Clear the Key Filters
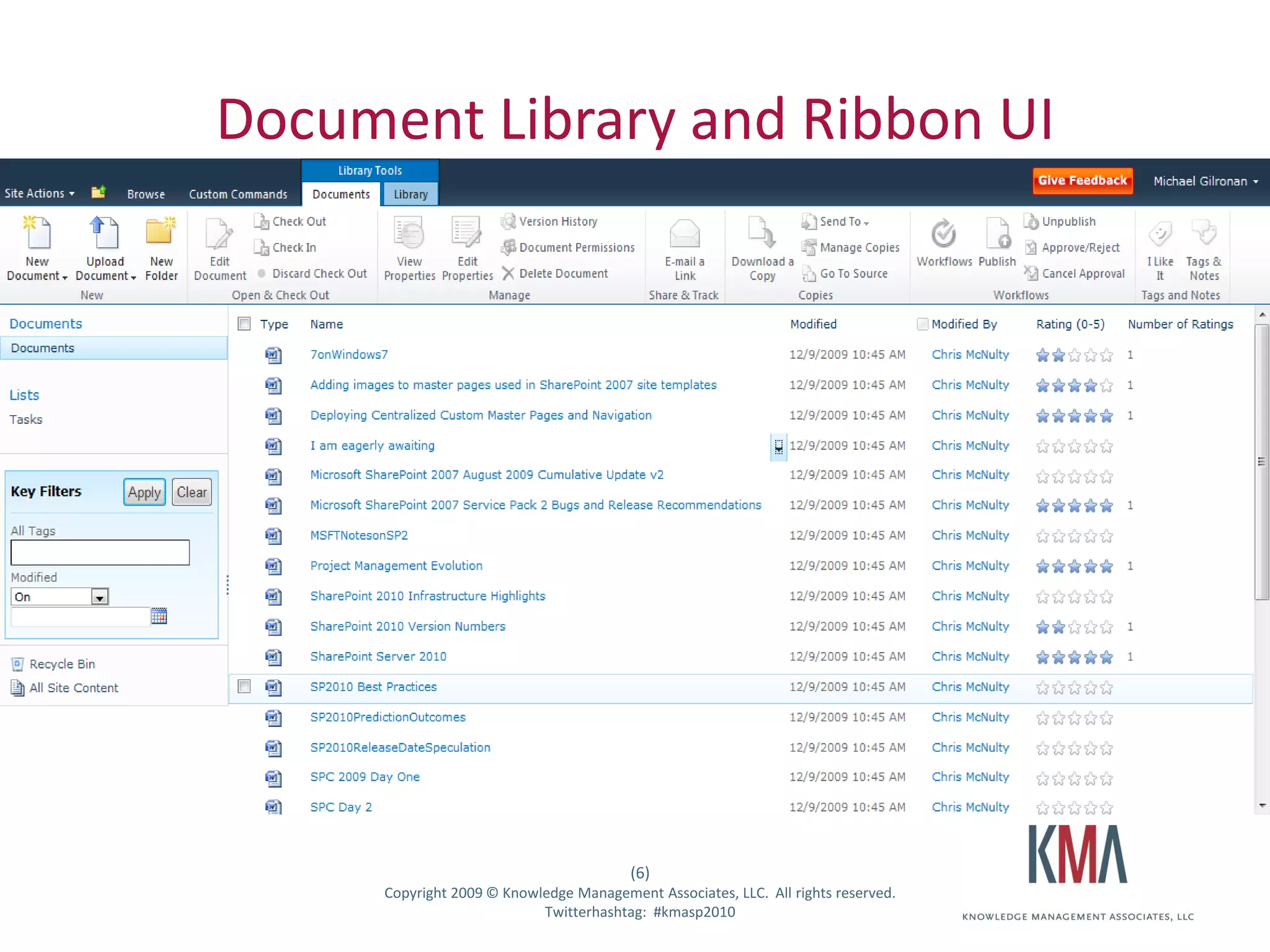Viewport: 1270px width, 952px height. 192,492
